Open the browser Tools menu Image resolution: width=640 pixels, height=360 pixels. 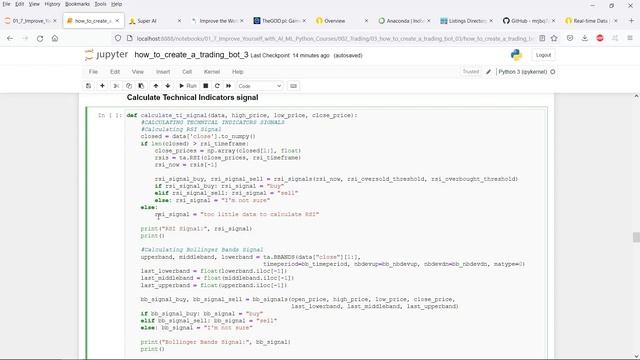100,4
